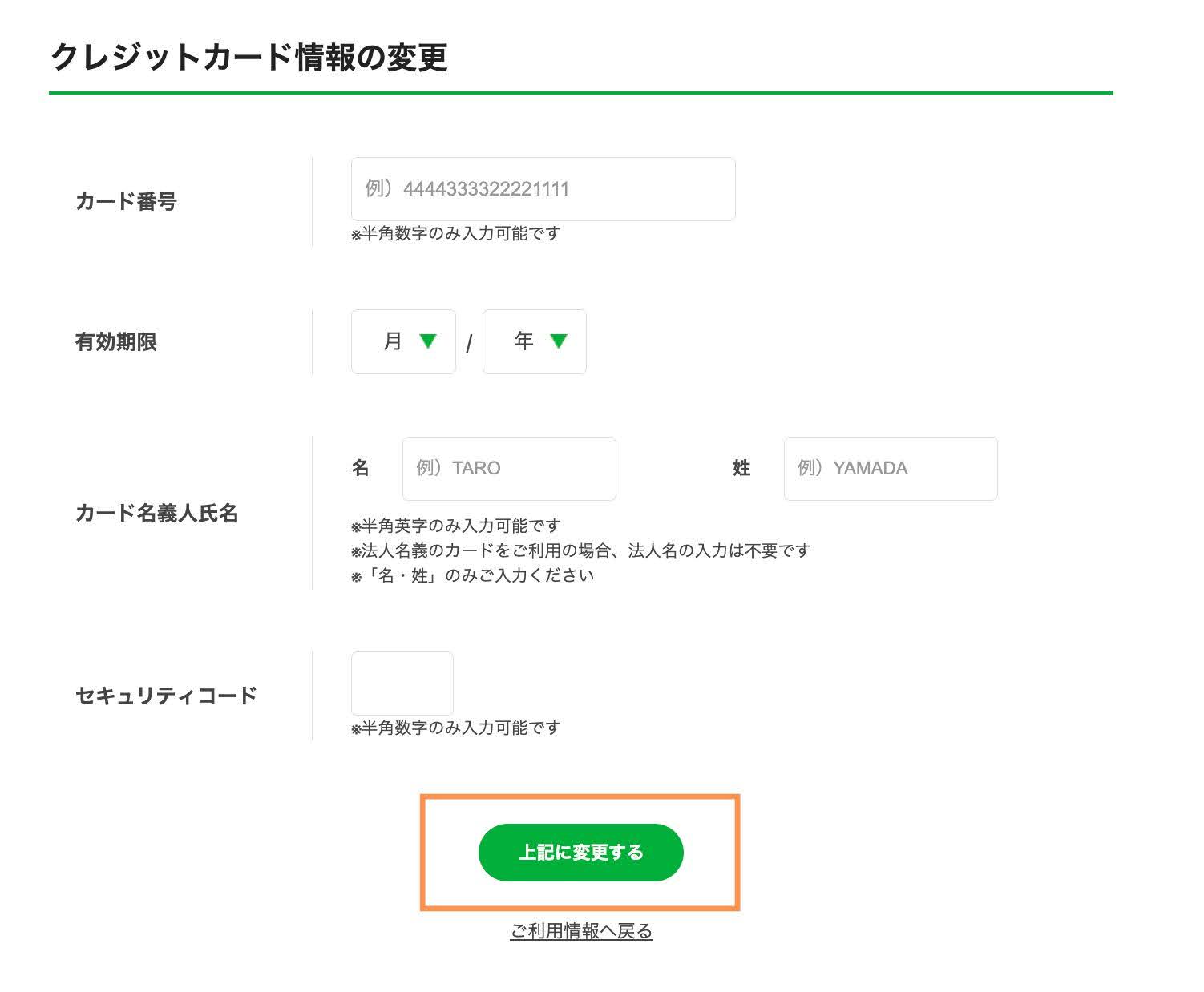Open the 年 (year) expiration dropdown
The width and height of the screenshot is (1204, 992).
pyautogui.click(x=534, y=342)
